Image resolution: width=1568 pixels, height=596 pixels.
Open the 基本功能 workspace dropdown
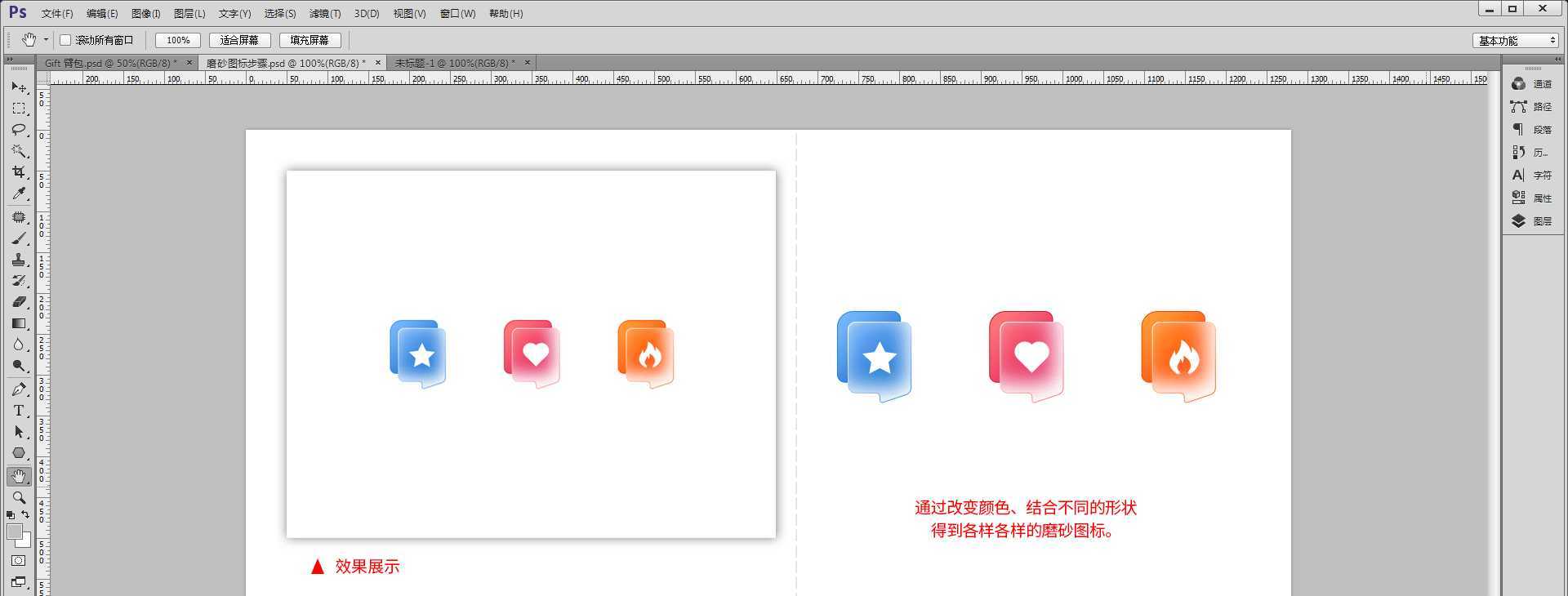pyautogui.click(x=1517, y=41)
